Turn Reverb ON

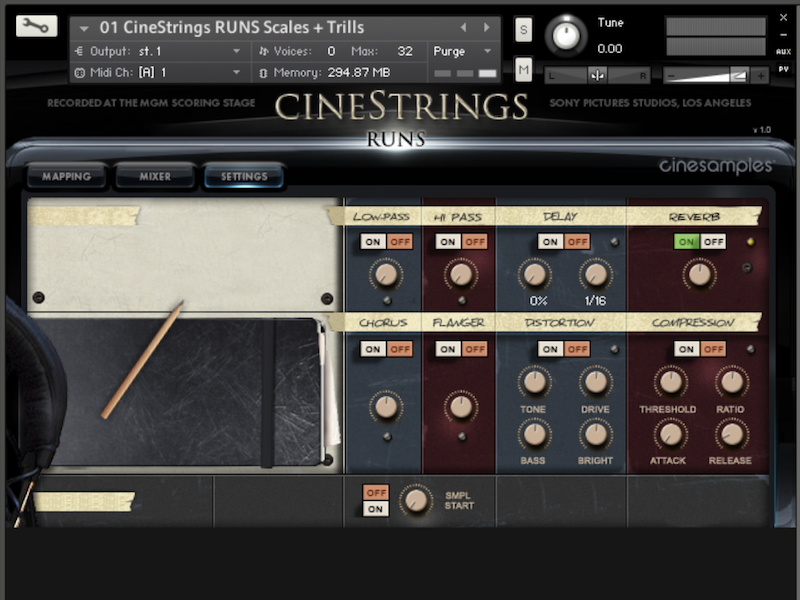pyautogui.click(x=686, y=242)
